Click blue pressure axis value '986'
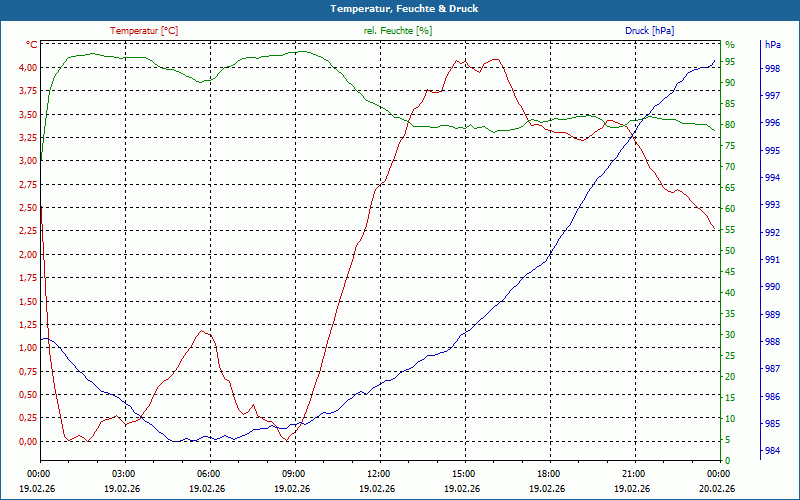800x500 pixels. coord(772,396)
